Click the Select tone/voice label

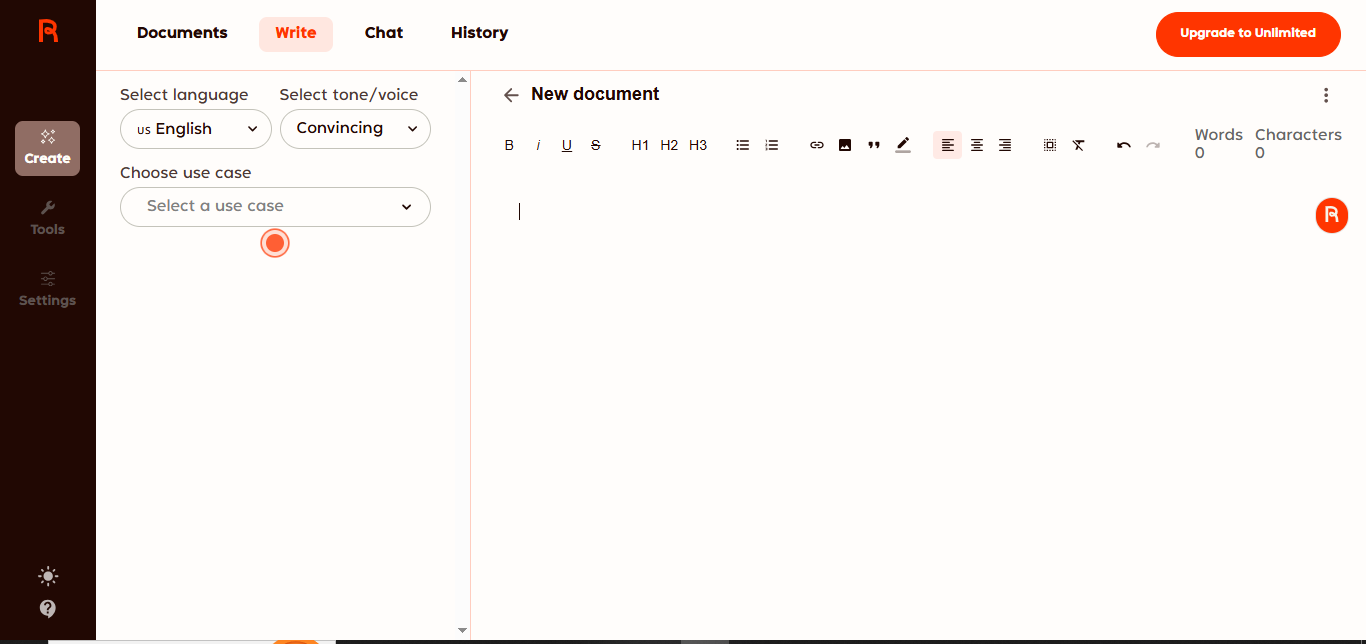click(349, 95)
